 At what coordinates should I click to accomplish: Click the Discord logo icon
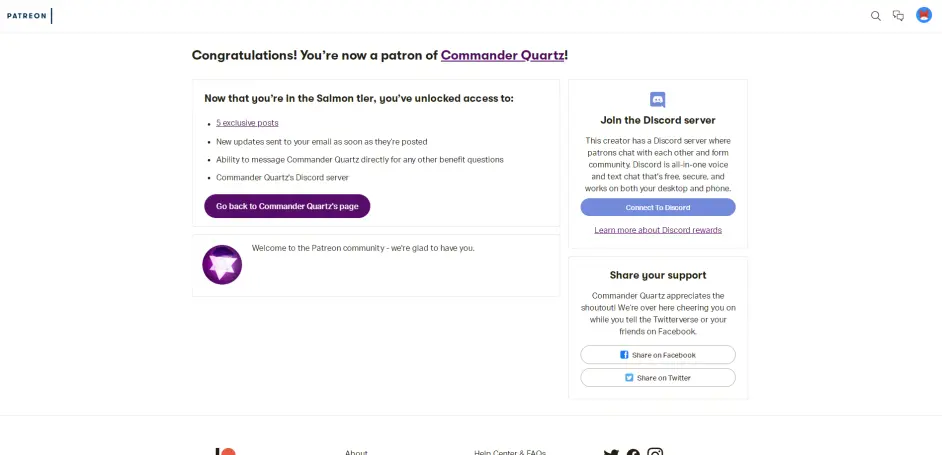pos(658,100)
